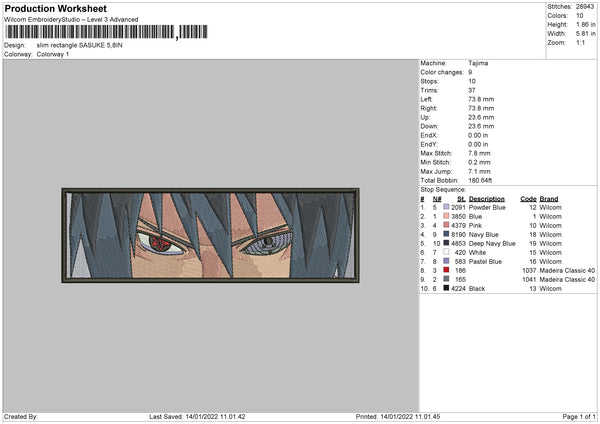
Task: Click Madeira Classic 40 brand in row 8
Action: (567, 270)
